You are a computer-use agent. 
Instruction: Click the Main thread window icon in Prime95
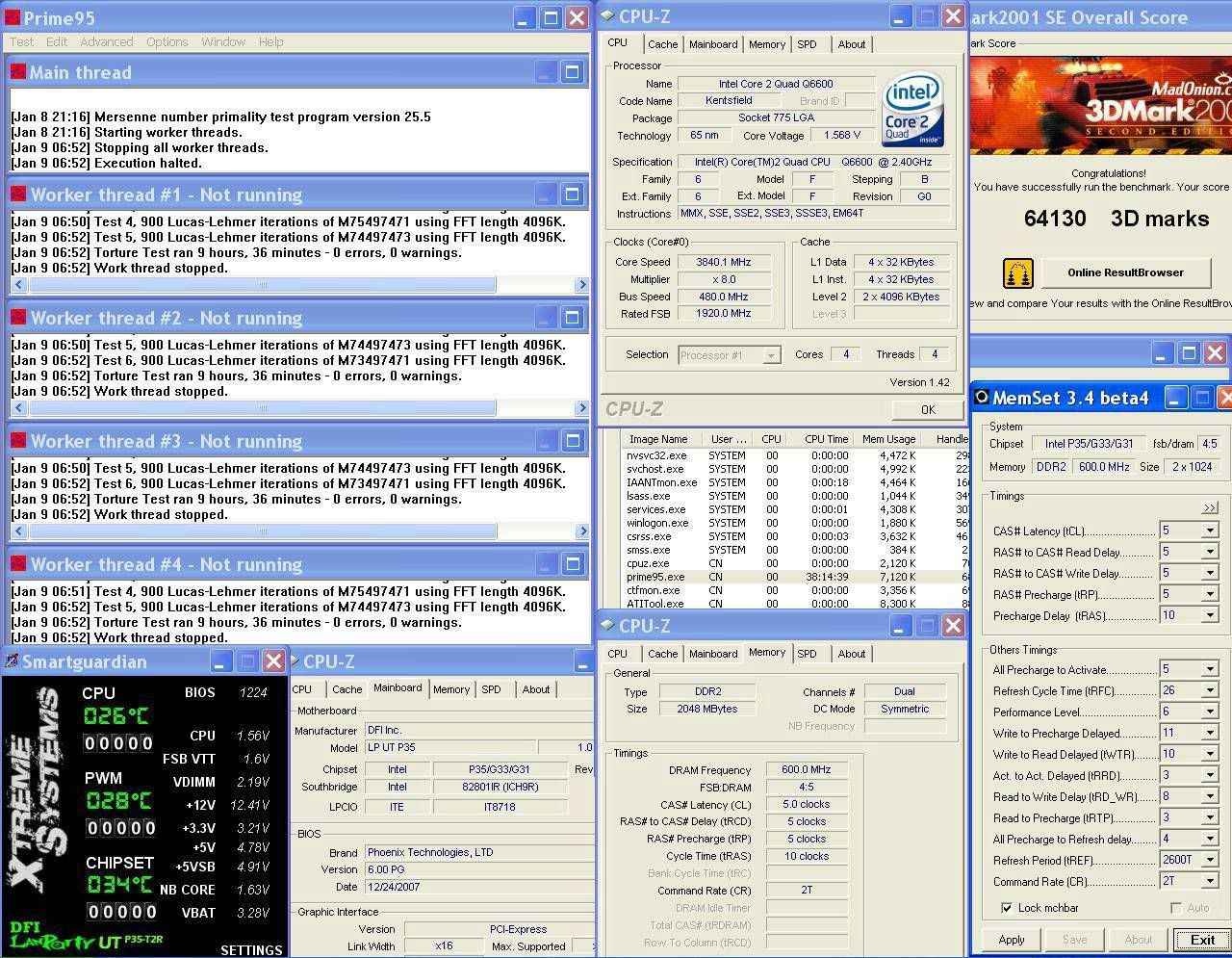(17, 71)
